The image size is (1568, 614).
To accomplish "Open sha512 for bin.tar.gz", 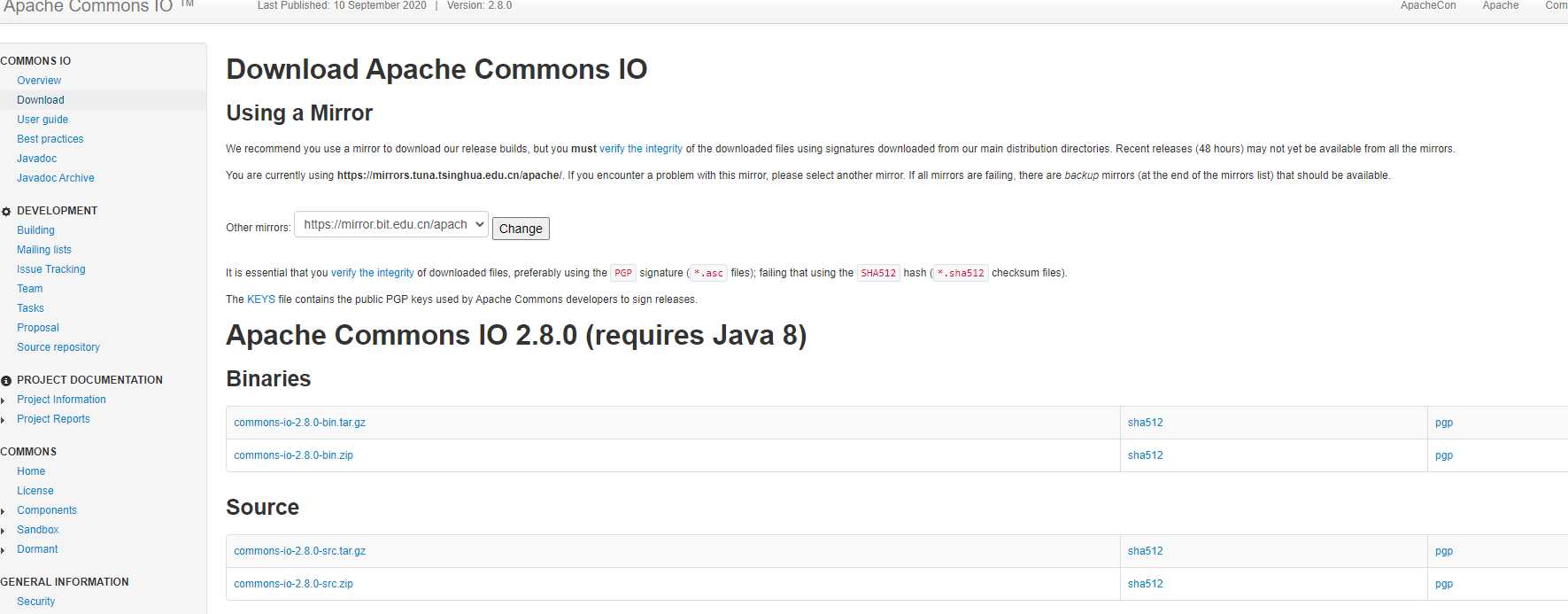I will (x=1145, y=423).
